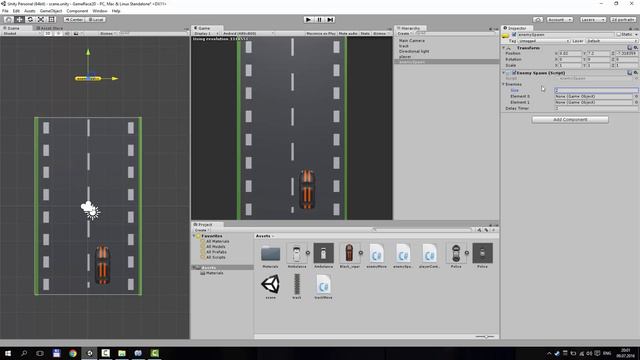
Task: Click the Stats button in Game view
Action: click(365, 33)
